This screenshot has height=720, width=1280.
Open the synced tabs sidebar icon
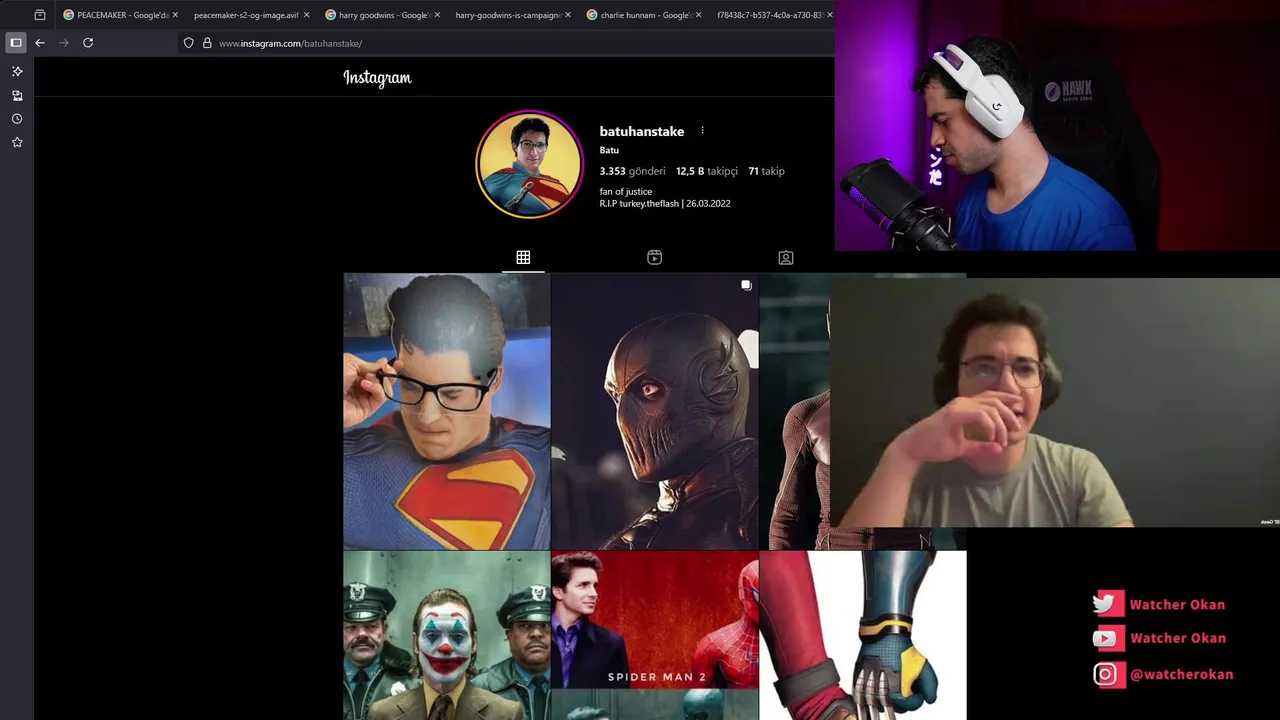(17, 96)
